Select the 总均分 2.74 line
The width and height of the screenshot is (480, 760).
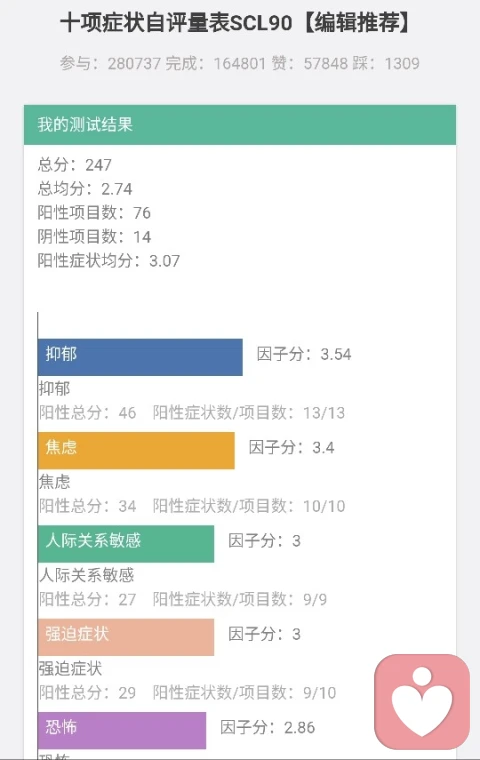[85, 189]
